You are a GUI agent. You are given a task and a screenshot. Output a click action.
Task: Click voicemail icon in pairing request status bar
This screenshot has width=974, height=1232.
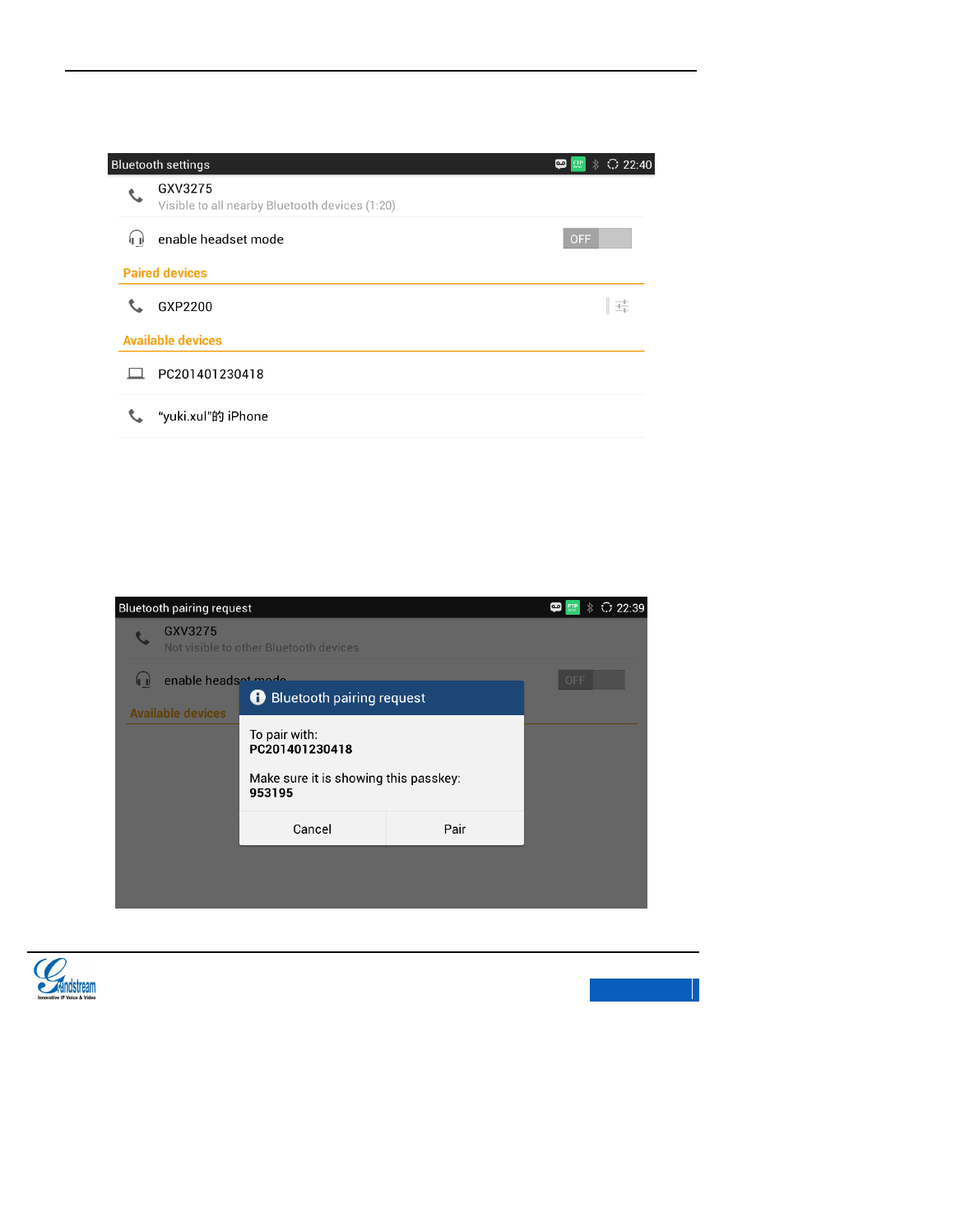point(555,607)
